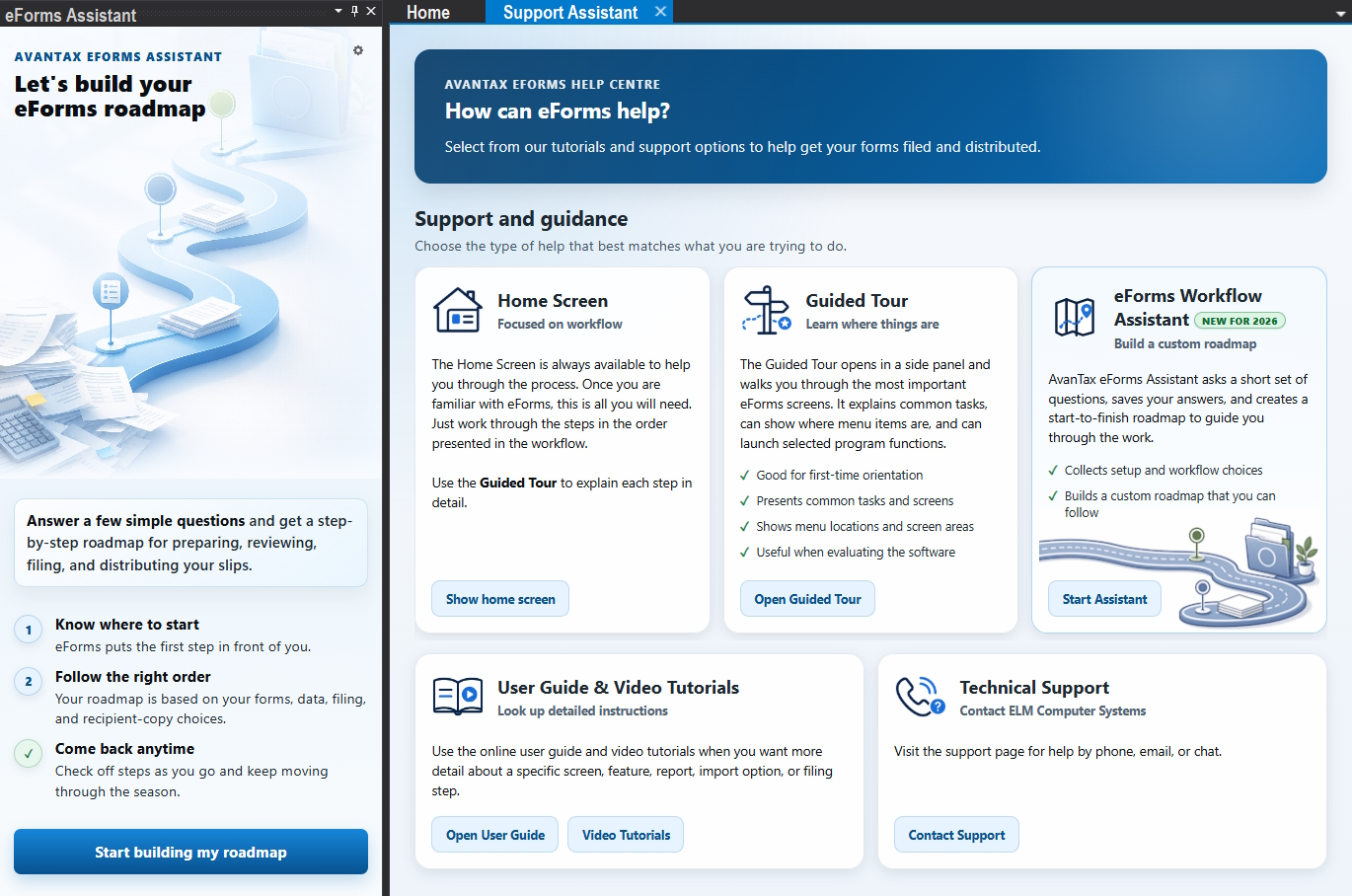Click the "Support and guidance" section heading
The width and height of the screenshot is (1352, 896).
(521, 219)
